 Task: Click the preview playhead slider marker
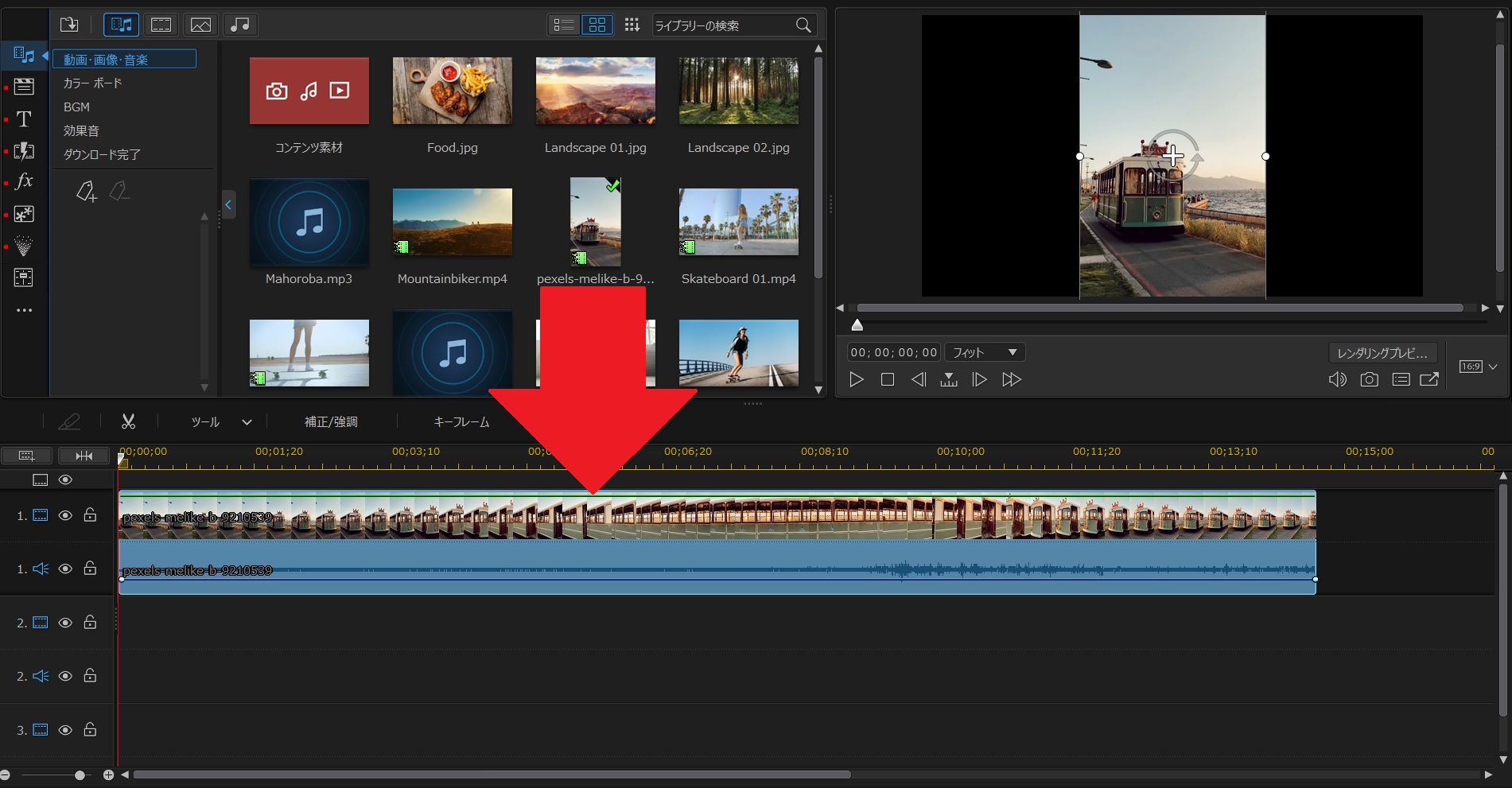(857, 324)
